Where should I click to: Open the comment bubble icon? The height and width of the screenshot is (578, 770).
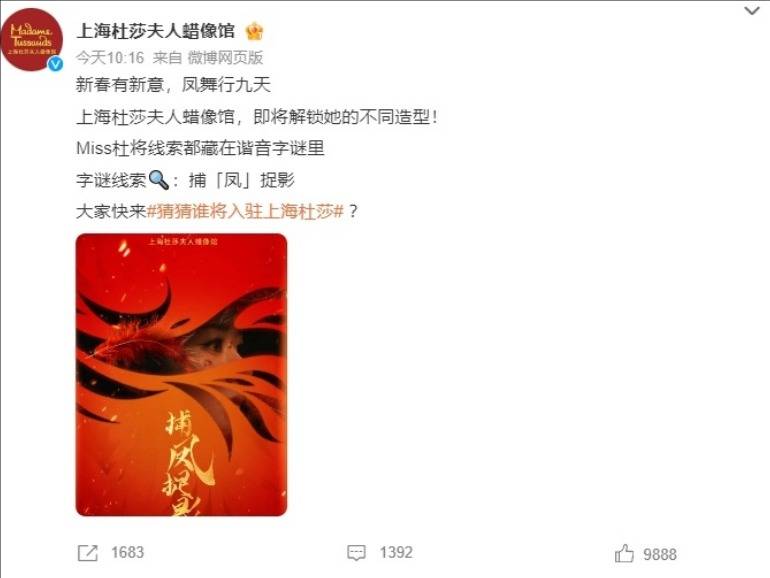coord(356,553)
